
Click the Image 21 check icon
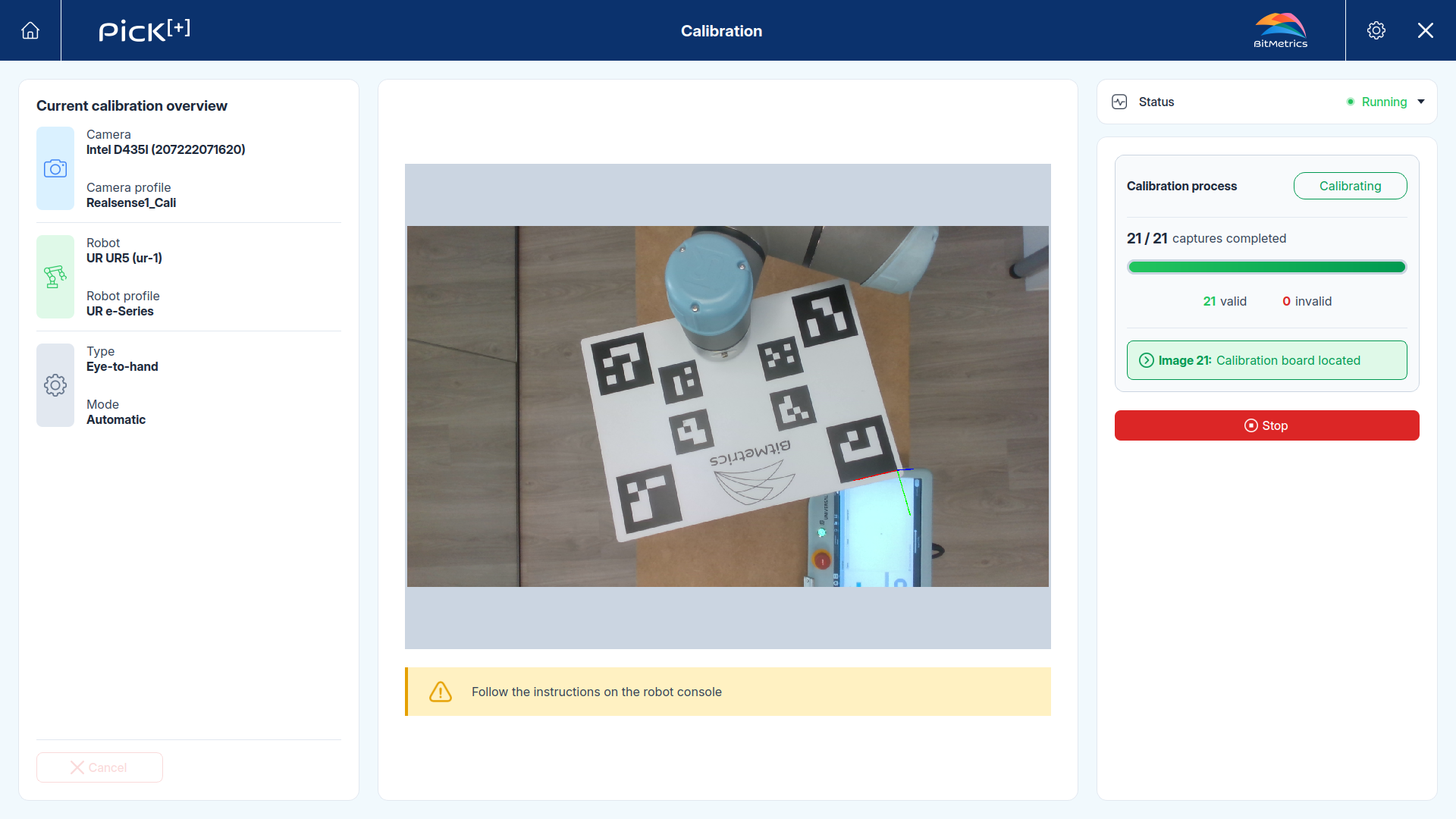[x=1147, y=360]
